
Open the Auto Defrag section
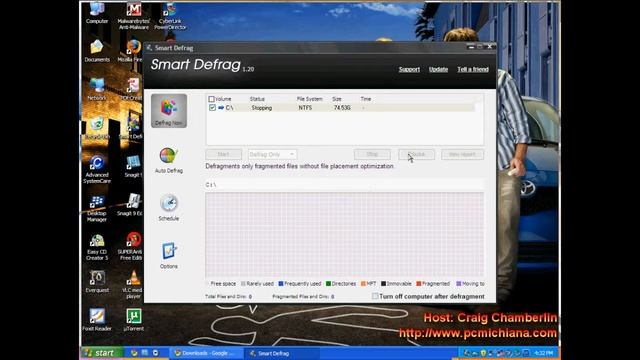[169, 160]
